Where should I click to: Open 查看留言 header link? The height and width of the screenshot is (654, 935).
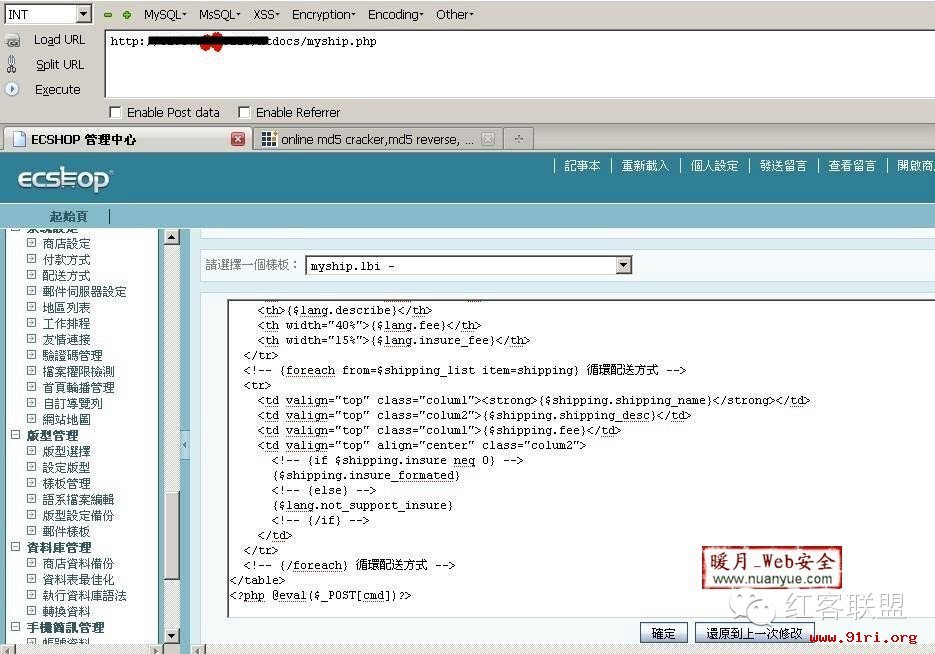click(852, 165)
